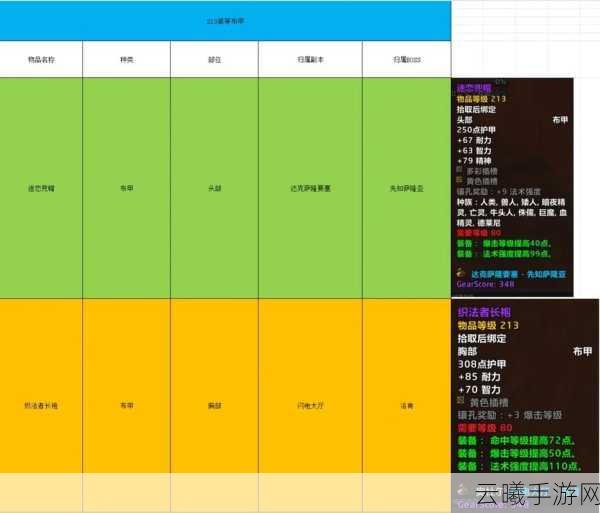This screenshot has height=513, width=600.
Task: Select the 头部 cell in the green row
Action: point(214,188)
